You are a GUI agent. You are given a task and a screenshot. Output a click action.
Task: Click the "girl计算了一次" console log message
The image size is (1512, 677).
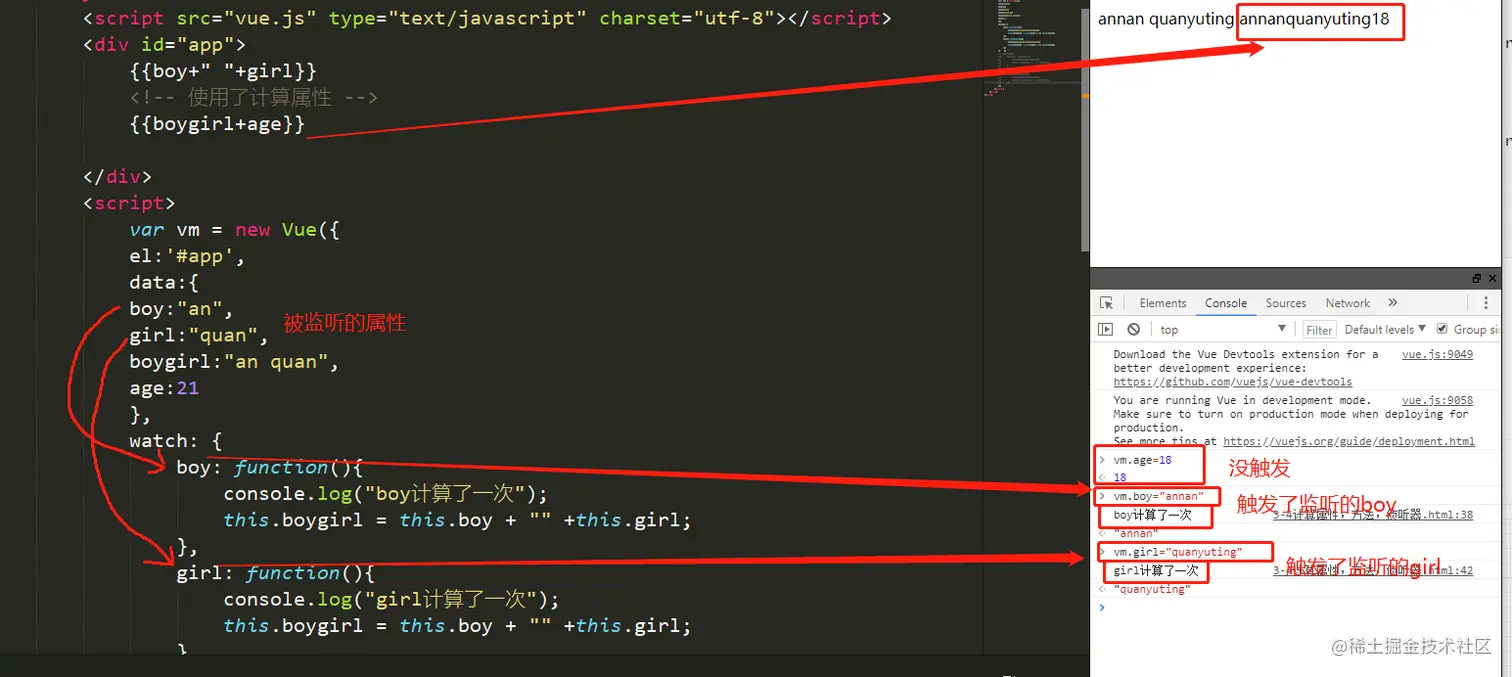pos(1156,571)
